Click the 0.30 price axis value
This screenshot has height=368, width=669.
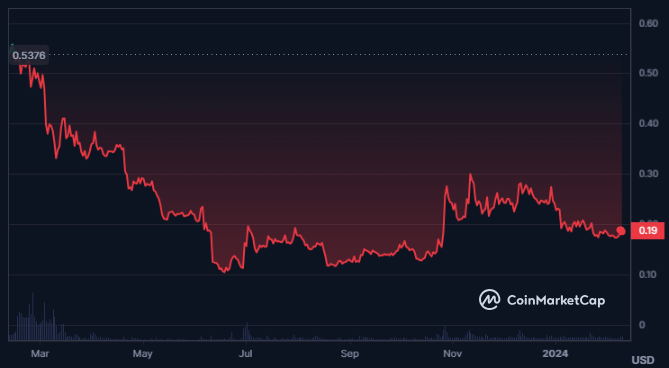click(x=648, y=174)
